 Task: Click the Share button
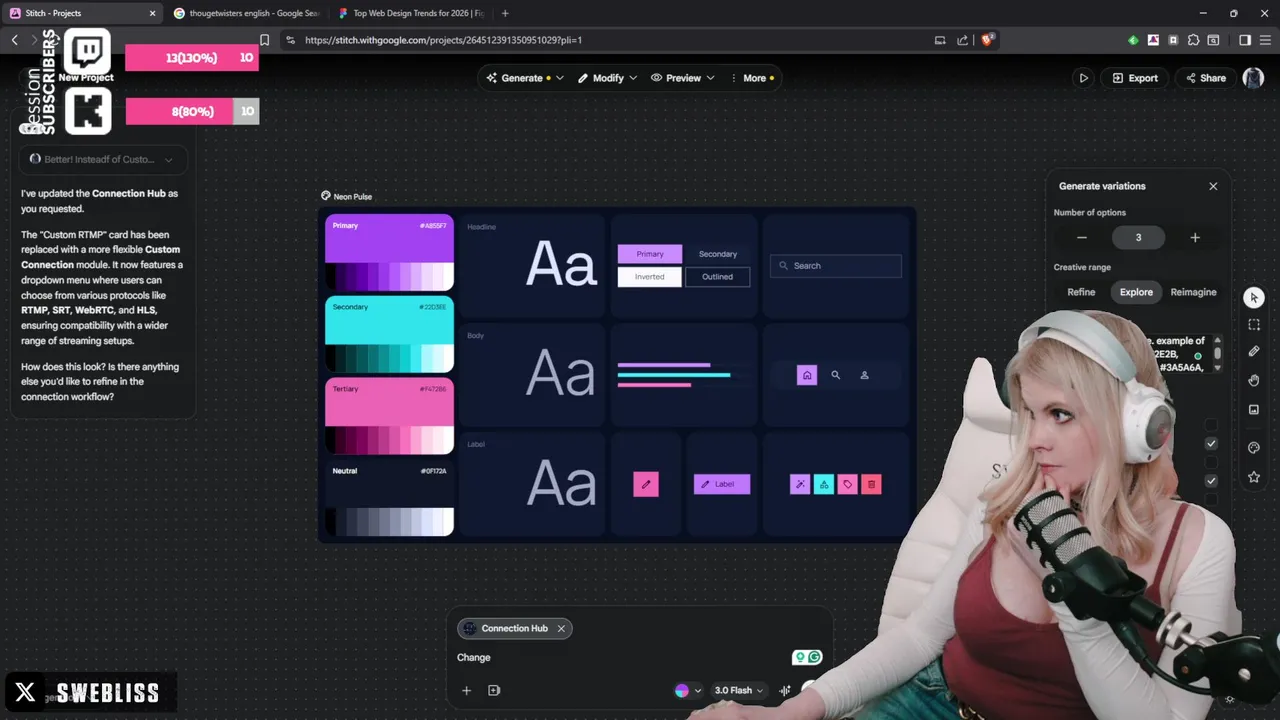click(1205, 78)
